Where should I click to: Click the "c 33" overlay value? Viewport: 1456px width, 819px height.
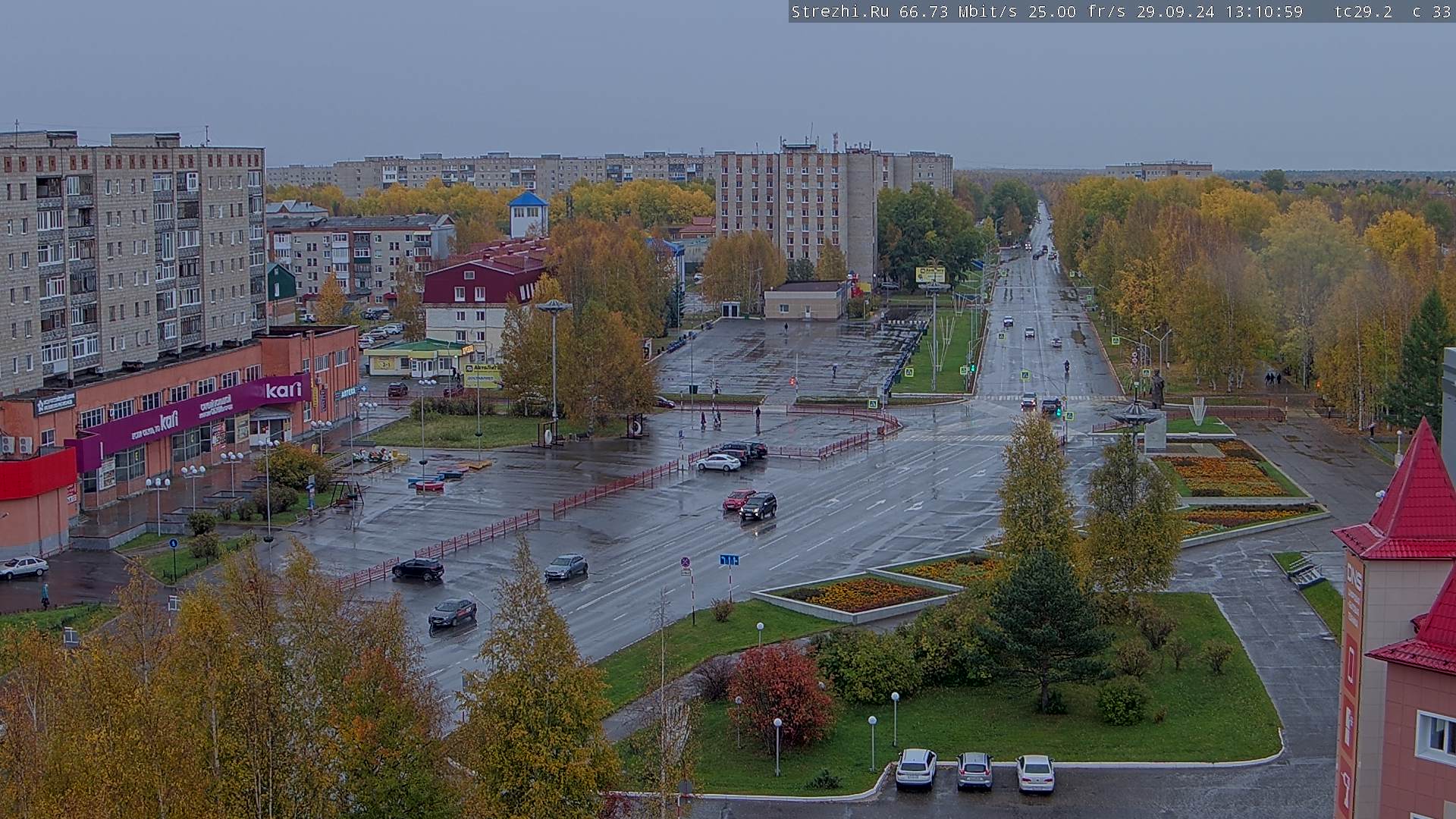(x=1431, y=11)
